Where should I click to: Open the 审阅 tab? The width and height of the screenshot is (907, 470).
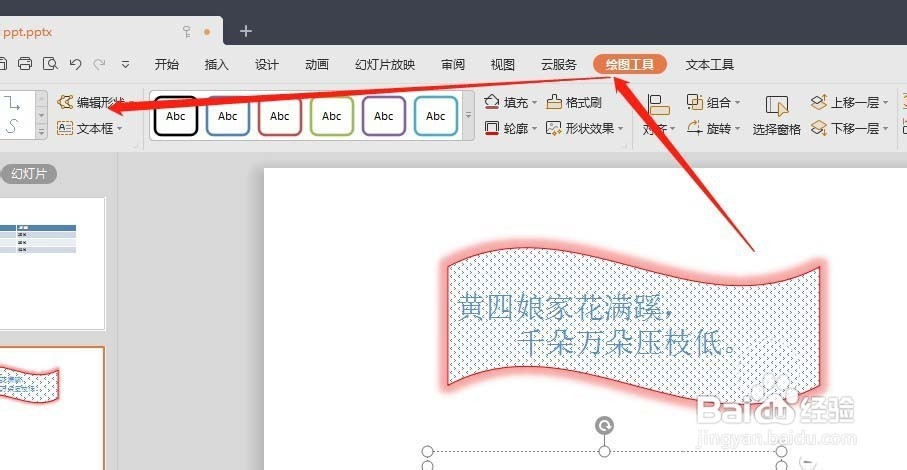[453, 64]
